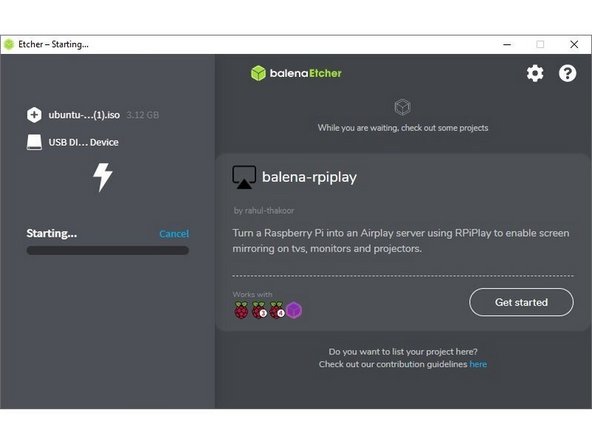Click the Get started button
The height and width of the screenshot is (444, 592).
click(x=521, y=302)
